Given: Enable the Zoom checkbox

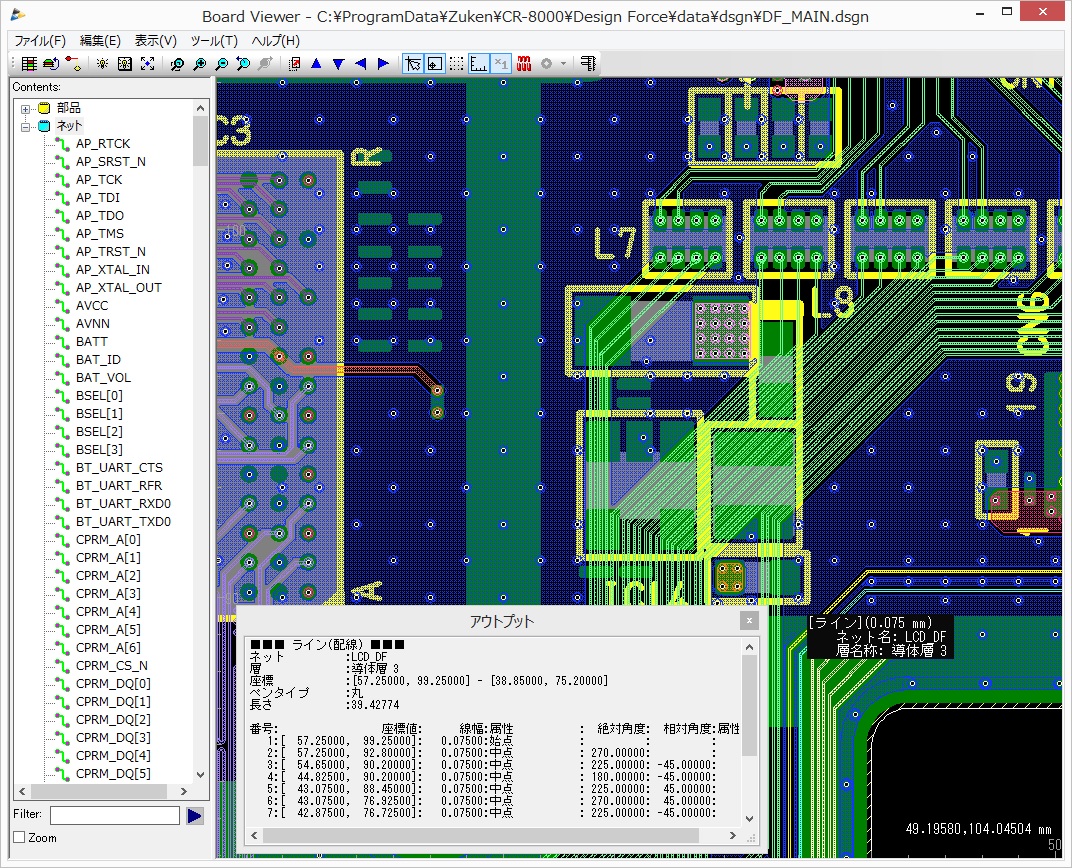Looking at the screenshot, I should [x=19, y=838].
